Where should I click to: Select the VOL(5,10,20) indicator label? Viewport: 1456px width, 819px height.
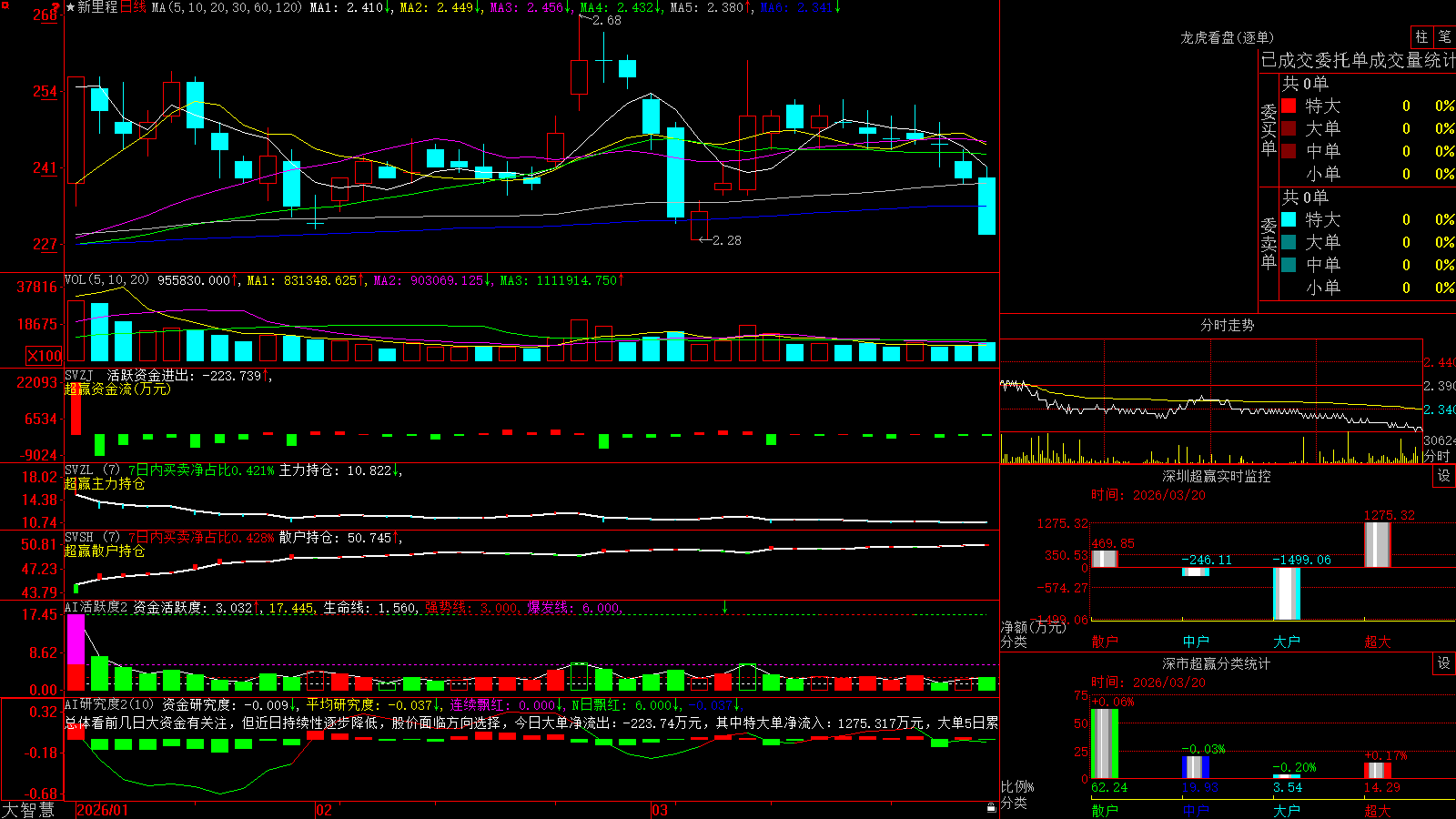[106, 280]
